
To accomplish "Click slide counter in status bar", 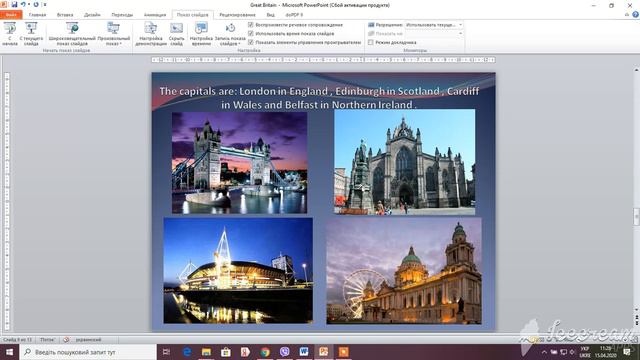I will tap(17, 340).
